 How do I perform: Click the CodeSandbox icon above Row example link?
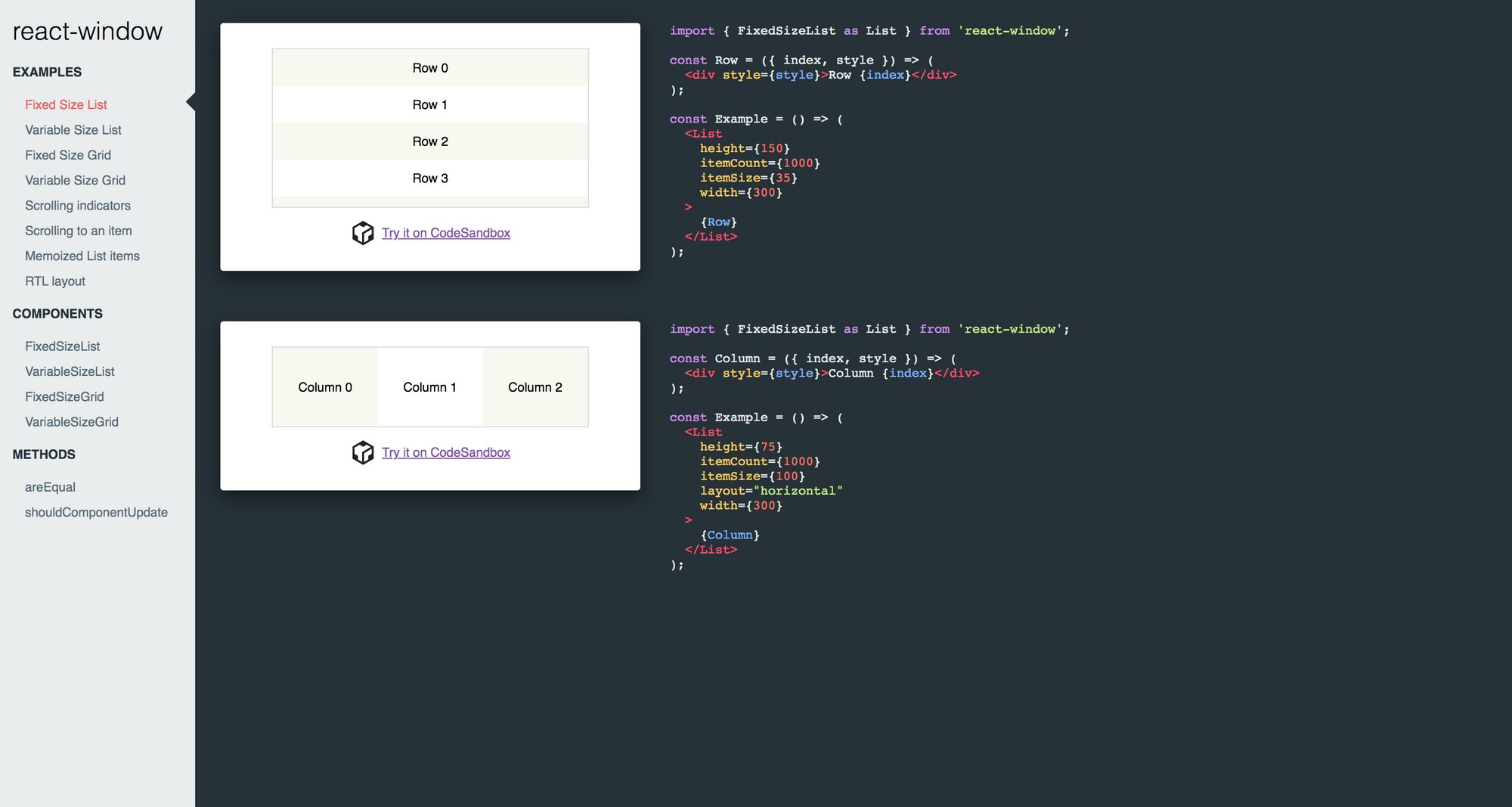tap(364, 233)
